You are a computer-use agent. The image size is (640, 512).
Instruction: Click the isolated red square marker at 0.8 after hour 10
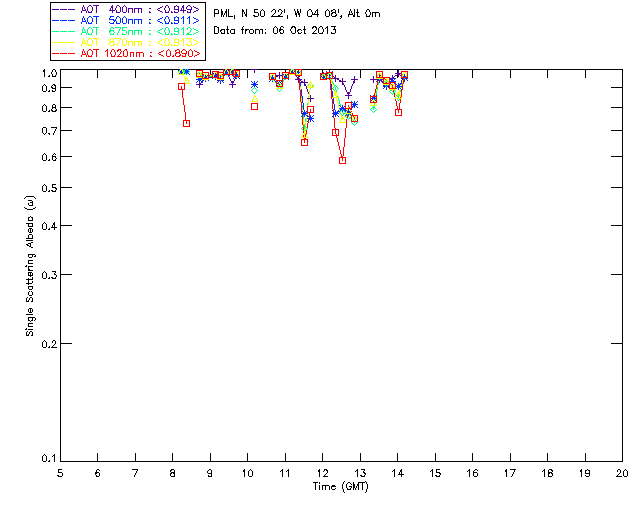(x=254, y=107)
